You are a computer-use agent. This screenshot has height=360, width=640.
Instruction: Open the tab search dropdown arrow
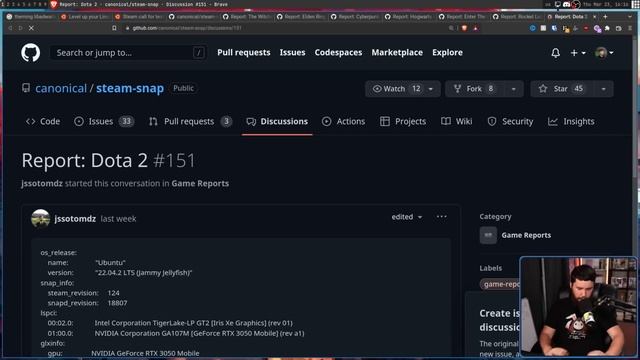(x=630, y=17)
